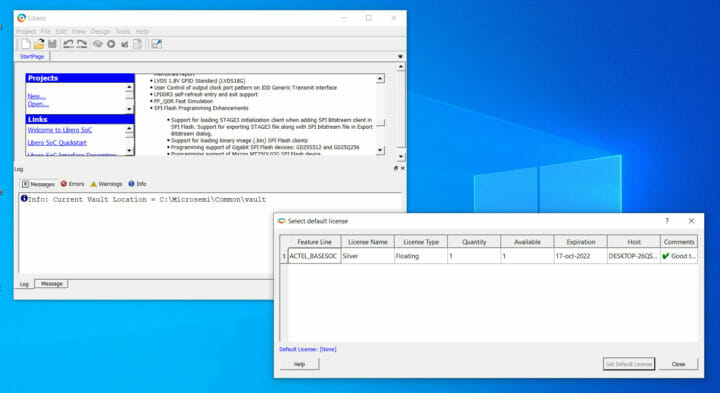Viewport: 720px width, 393px height.
Task: Select row header 1 in the license table
Action: pyautogui.click(x=284, y=256)
